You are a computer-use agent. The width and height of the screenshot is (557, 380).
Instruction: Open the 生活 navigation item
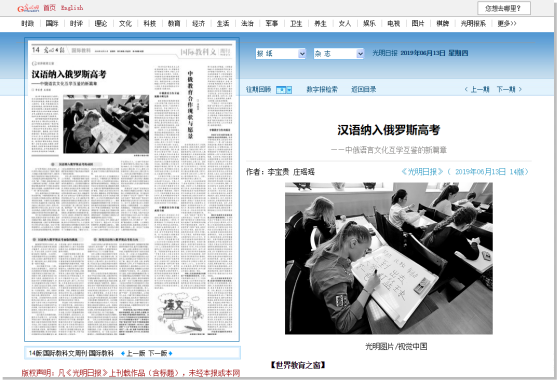pos(223,23)
